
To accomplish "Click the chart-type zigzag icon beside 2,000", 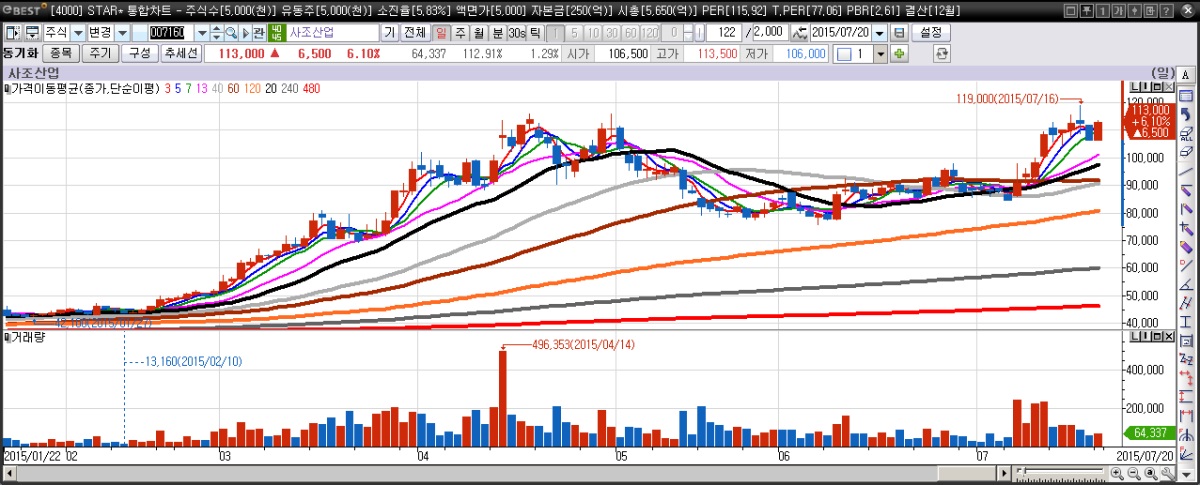I will (x=799, y=32).
